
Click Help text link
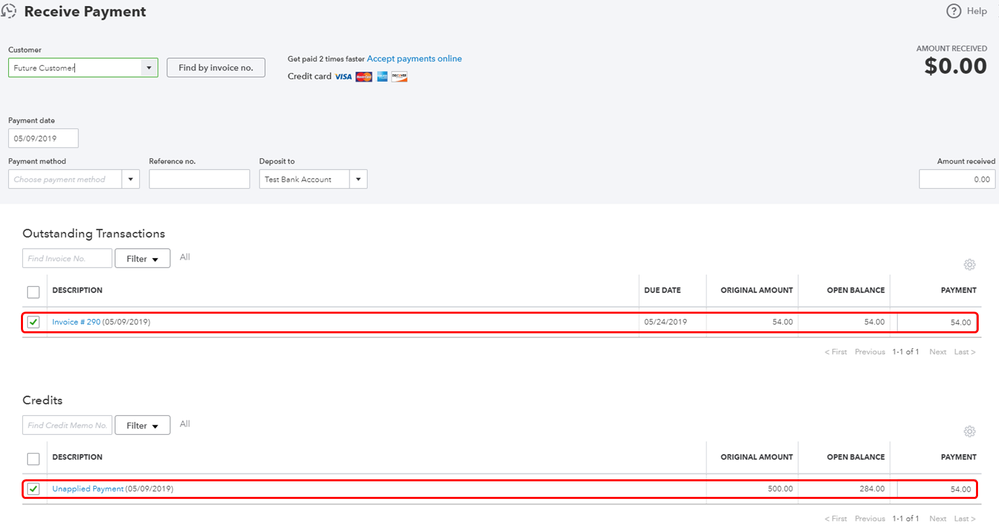977,11
